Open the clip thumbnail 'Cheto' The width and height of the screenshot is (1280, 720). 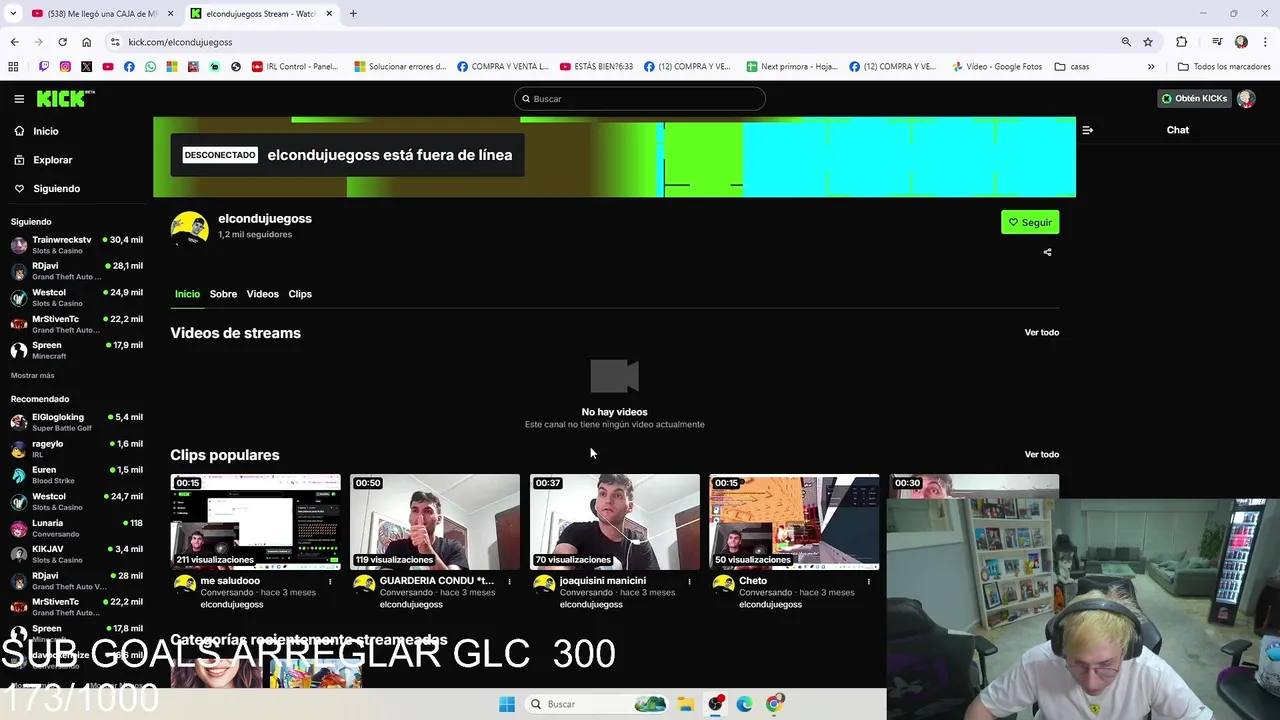[x=794, y=521]
